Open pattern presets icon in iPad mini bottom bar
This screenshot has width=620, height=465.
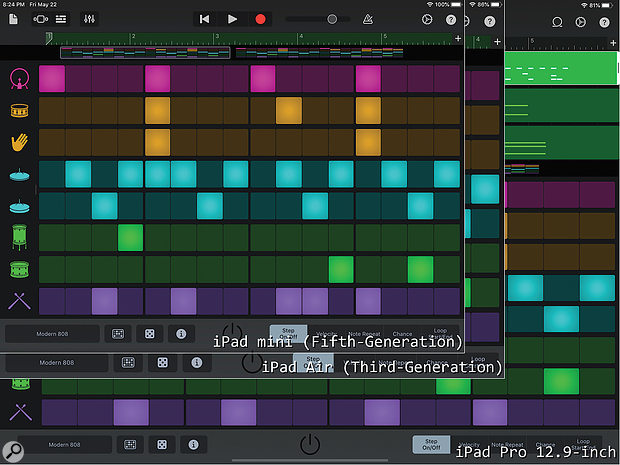pos(118,334)
